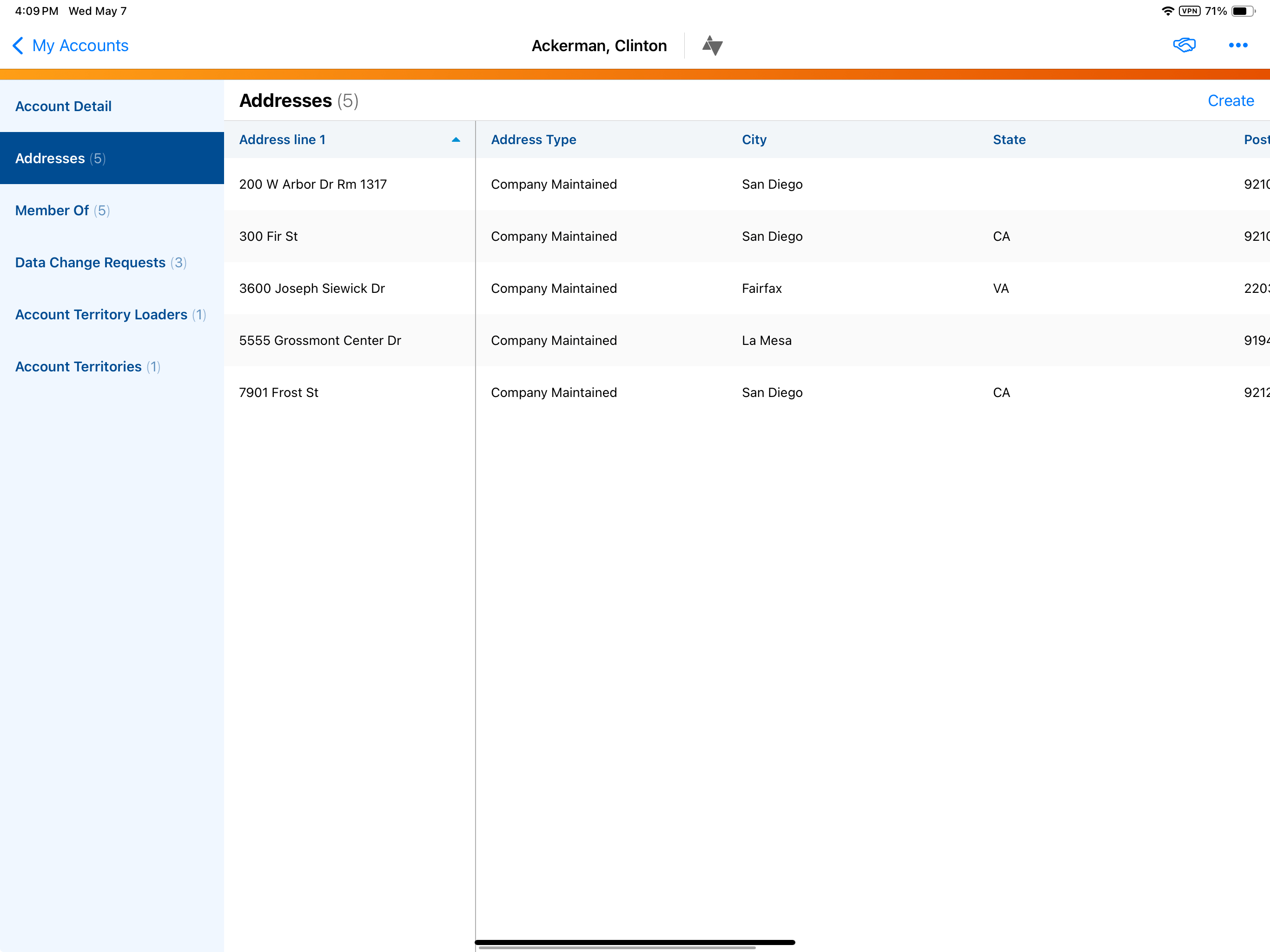The image size is (1270, 952).
Task: Open the three-dot more actions menu
Action: tap(1238, 46)
